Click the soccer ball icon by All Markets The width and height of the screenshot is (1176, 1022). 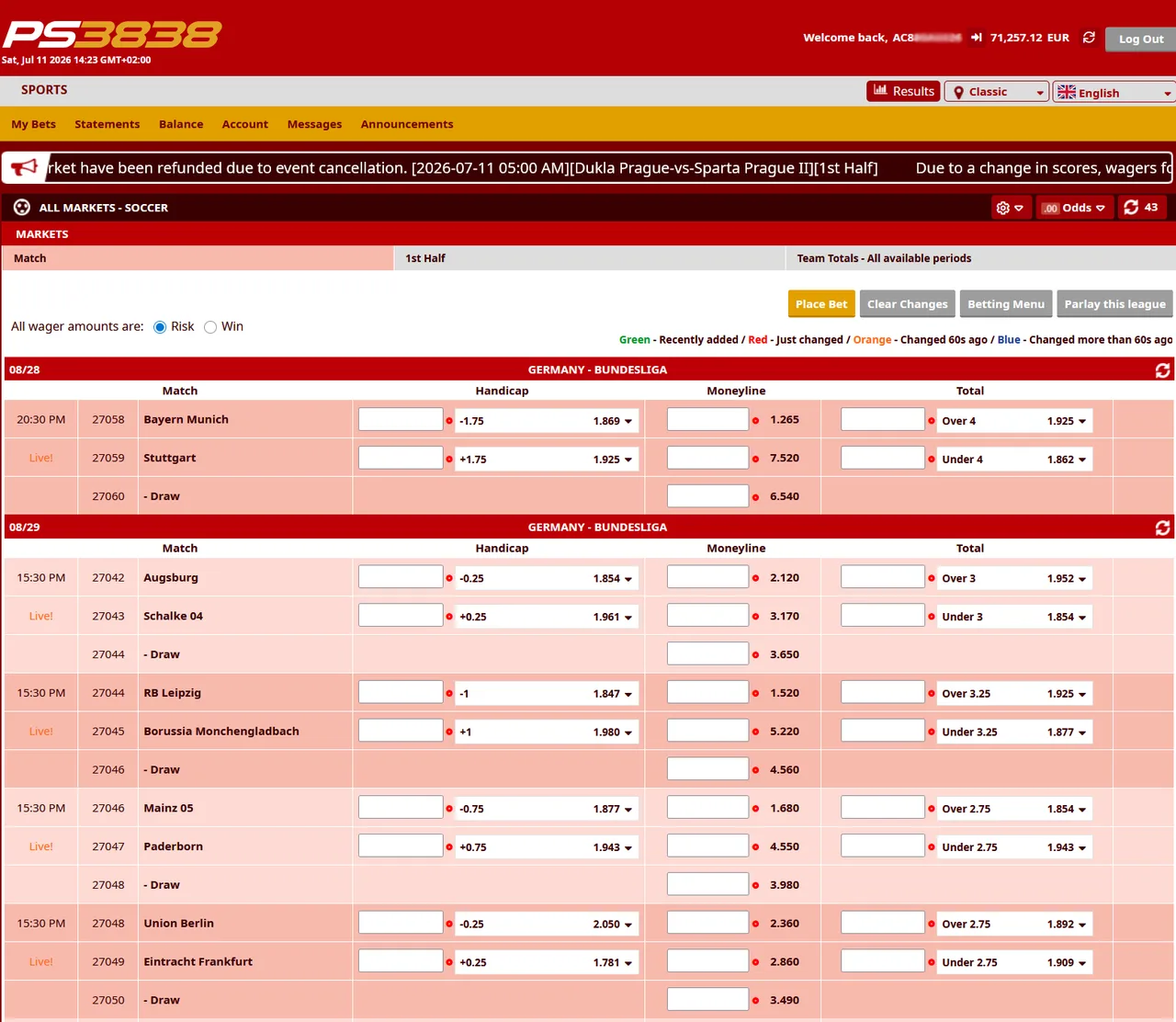click(x=22, y=208)
